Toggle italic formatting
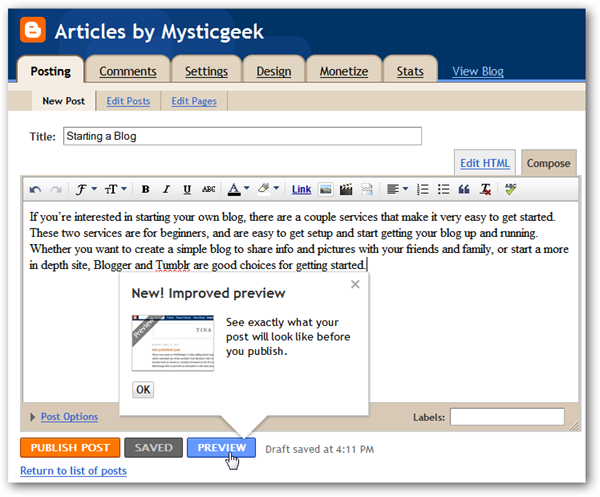 [x=166, y=189]
